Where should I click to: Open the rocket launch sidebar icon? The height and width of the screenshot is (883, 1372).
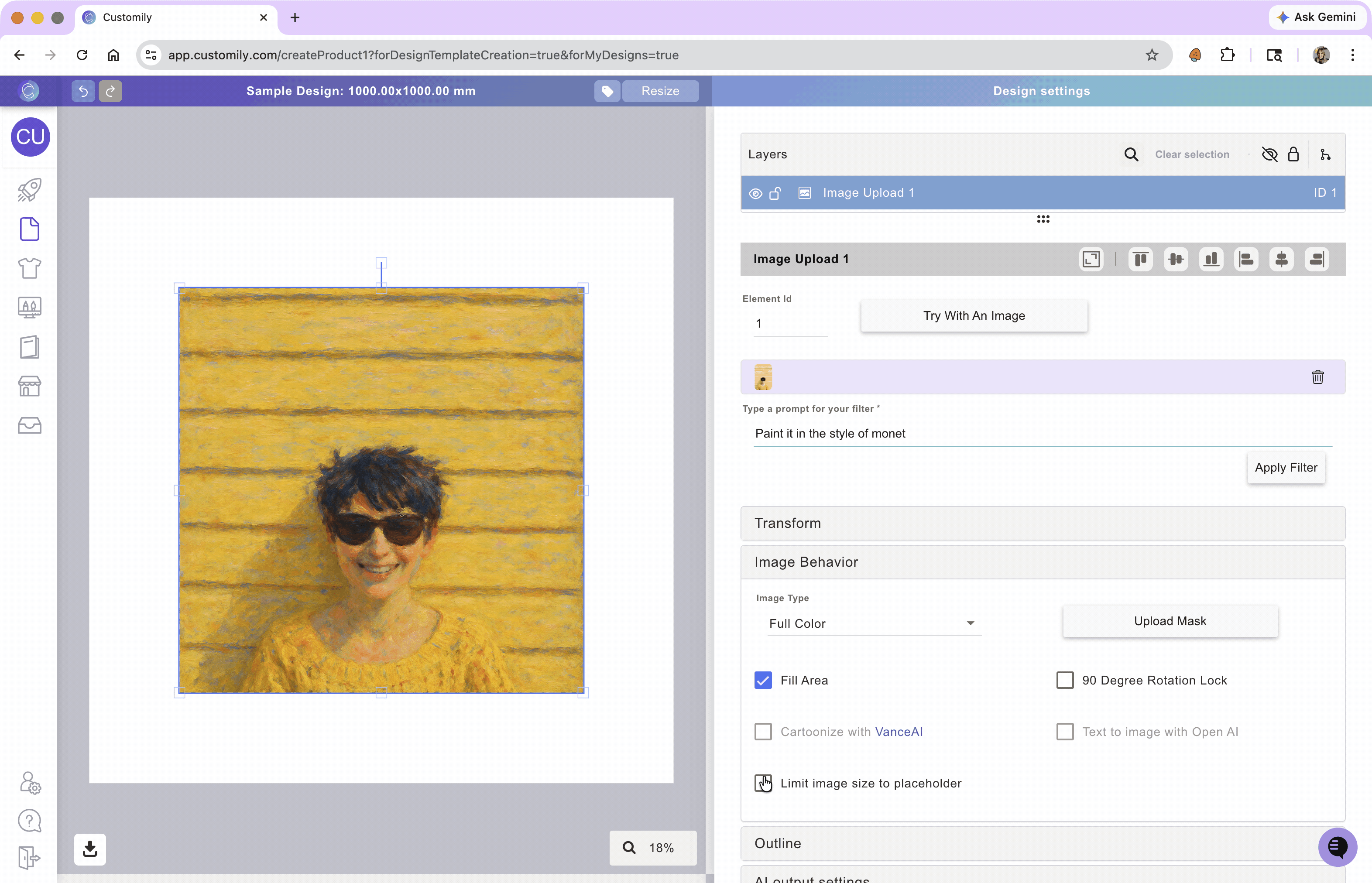click(x=29, y=190)
